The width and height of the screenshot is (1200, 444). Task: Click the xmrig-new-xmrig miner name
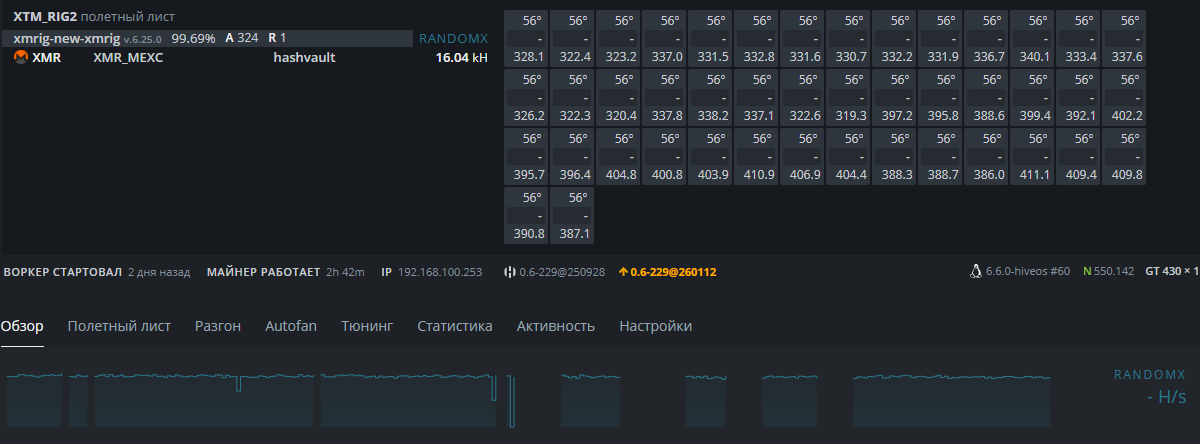[67, 38]
